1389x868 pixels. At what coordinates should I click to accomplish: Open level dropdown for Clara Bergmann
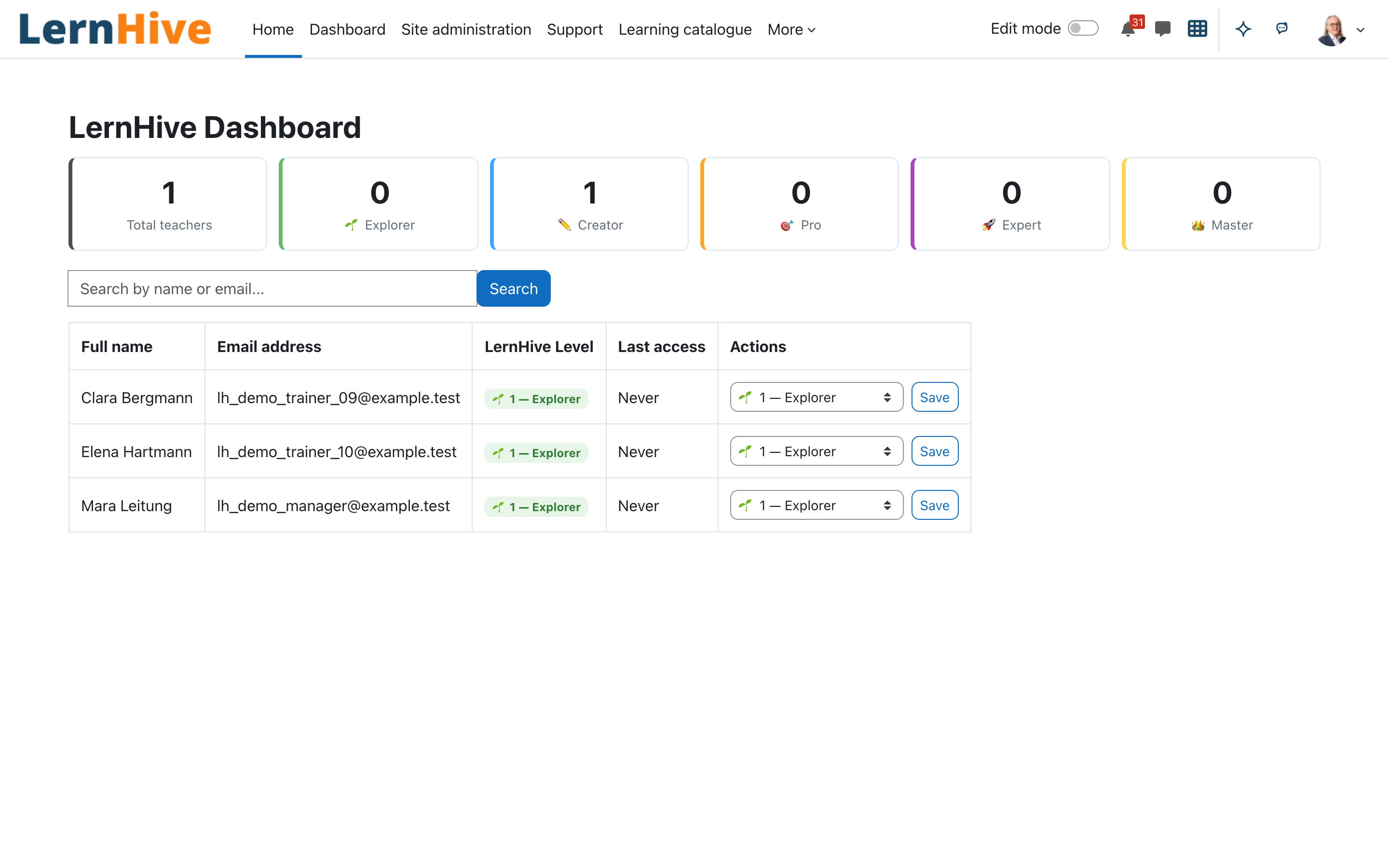[x=816, y=397]
